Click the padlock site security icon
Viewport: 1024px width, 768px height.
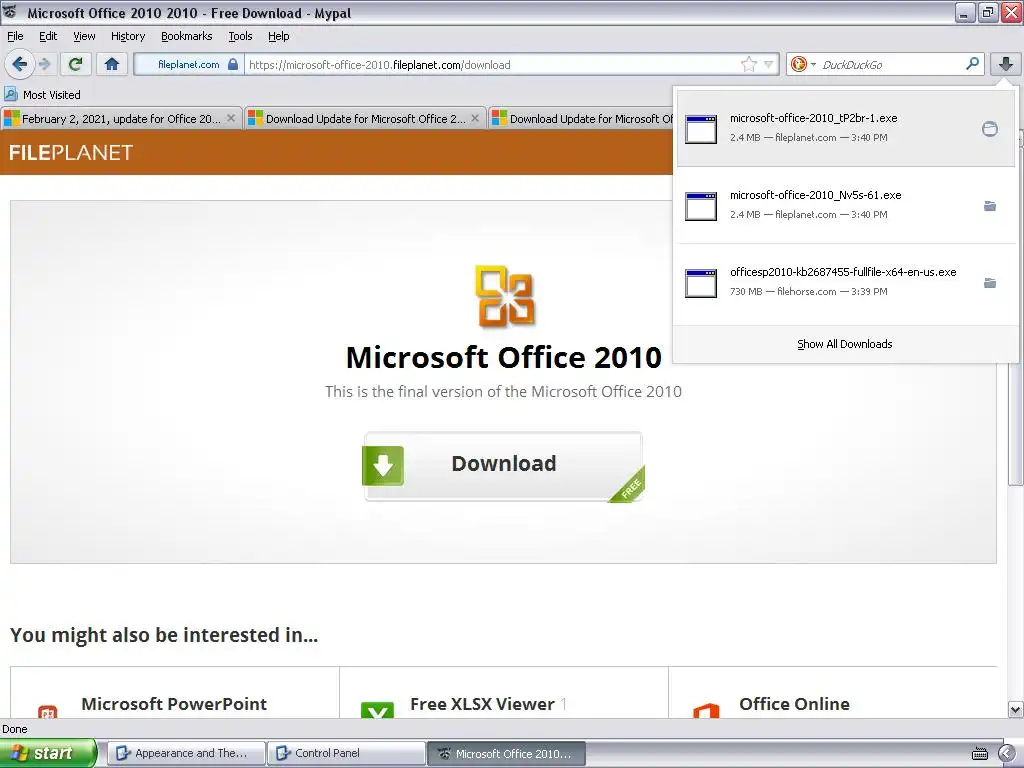click(232, 64)
